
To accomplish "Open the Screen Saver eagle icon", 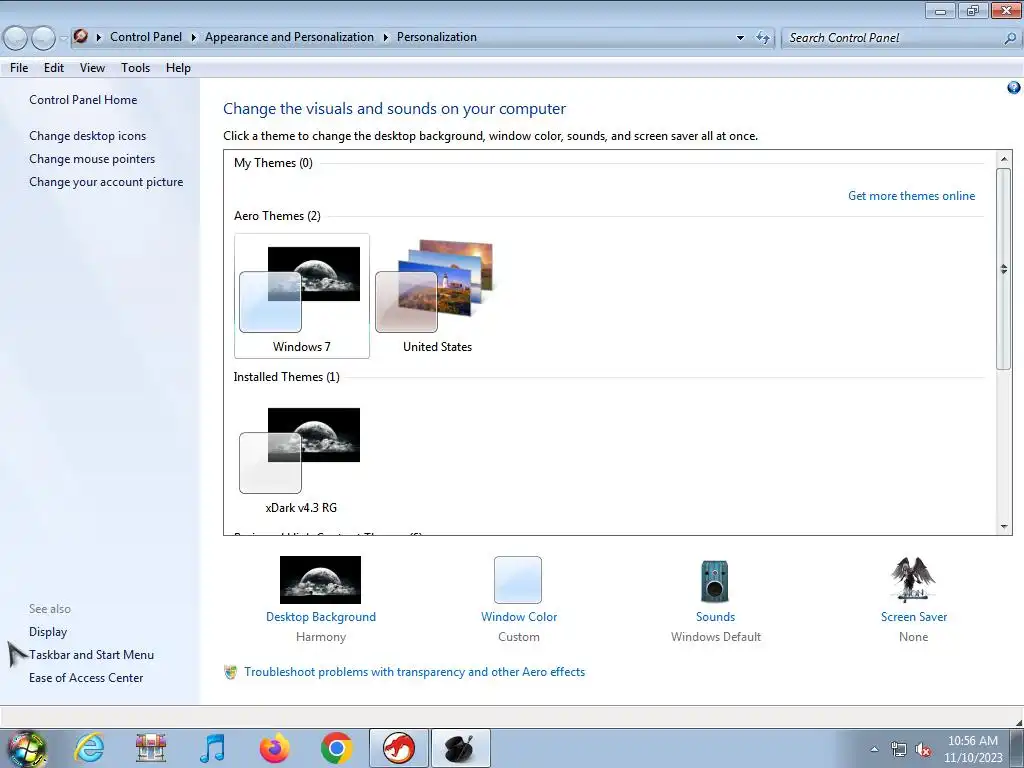I will (x=913, y=579).
